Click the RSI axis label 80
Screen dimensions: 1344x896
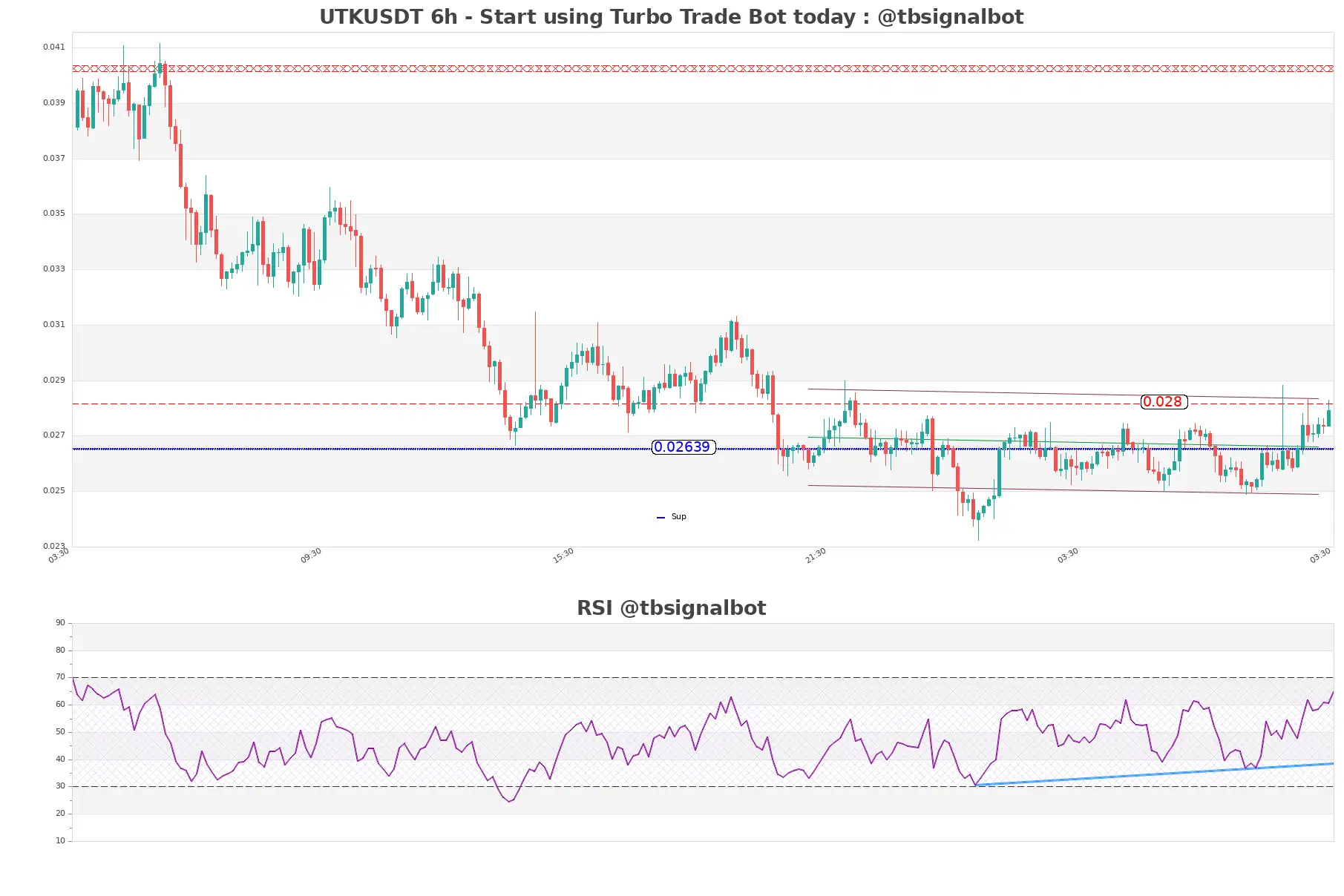tap(60, 650)
